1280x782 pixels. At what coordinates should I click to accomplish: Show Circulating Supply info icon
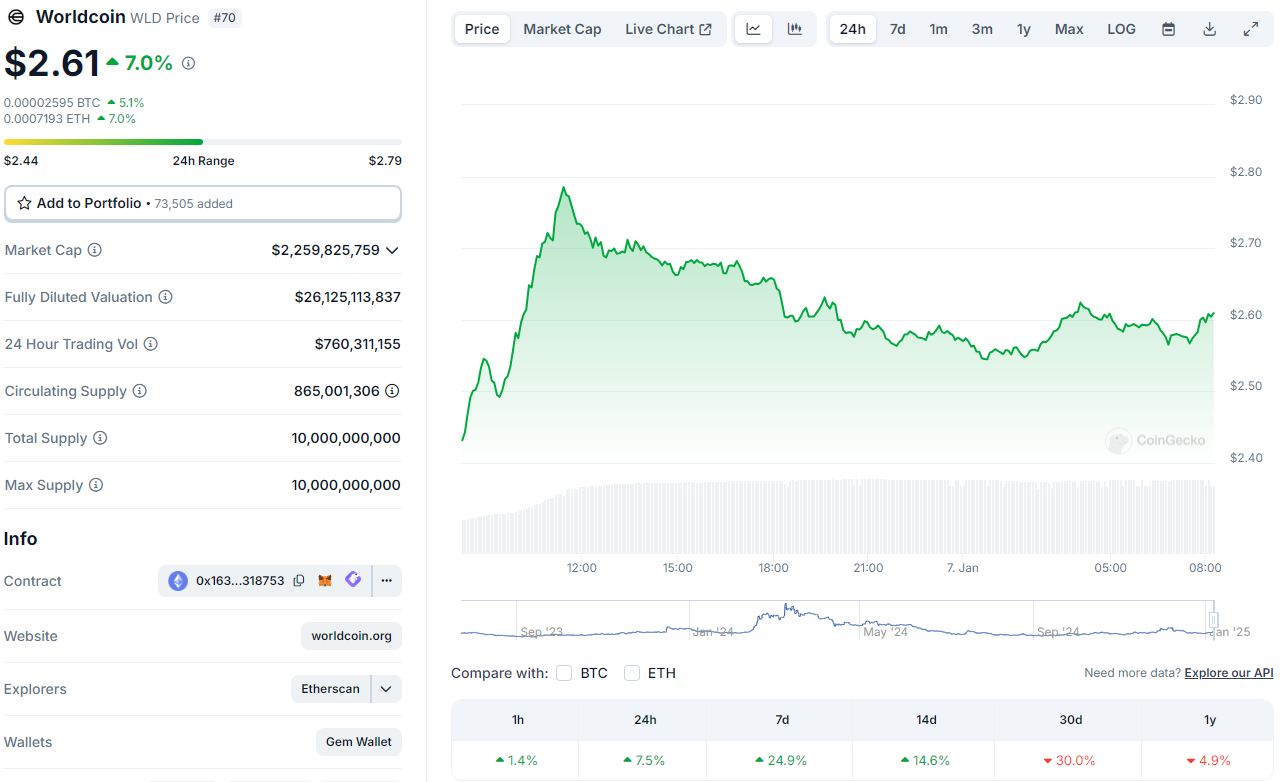click(x=140, y=391)
